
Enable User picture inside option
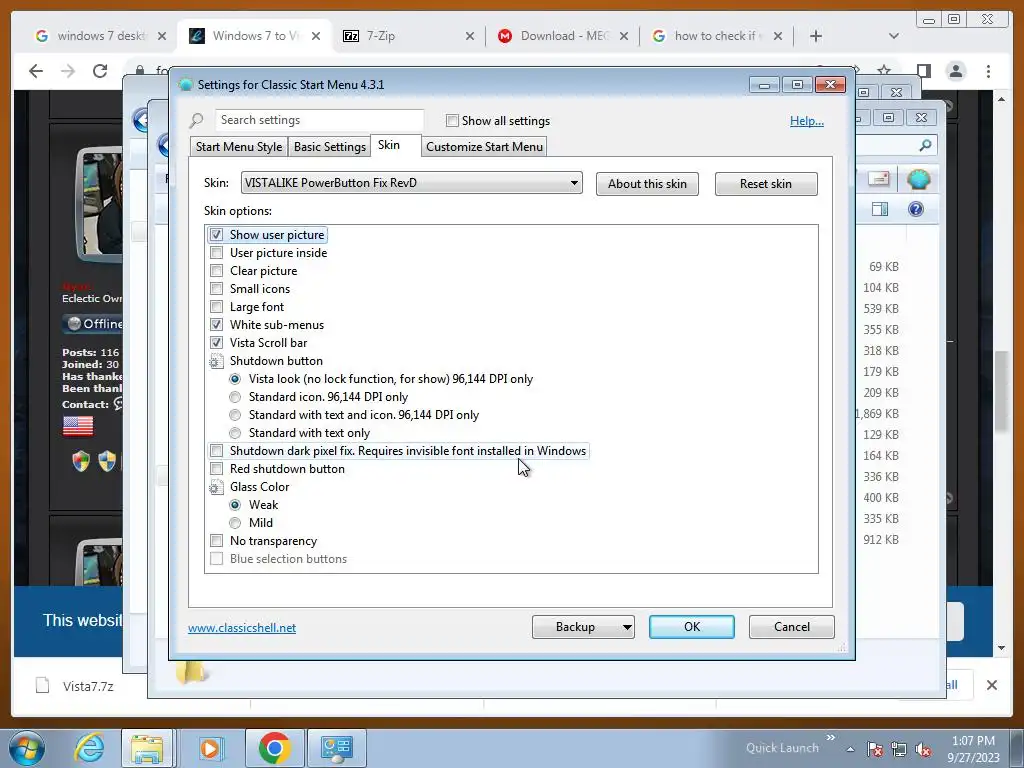216,253
